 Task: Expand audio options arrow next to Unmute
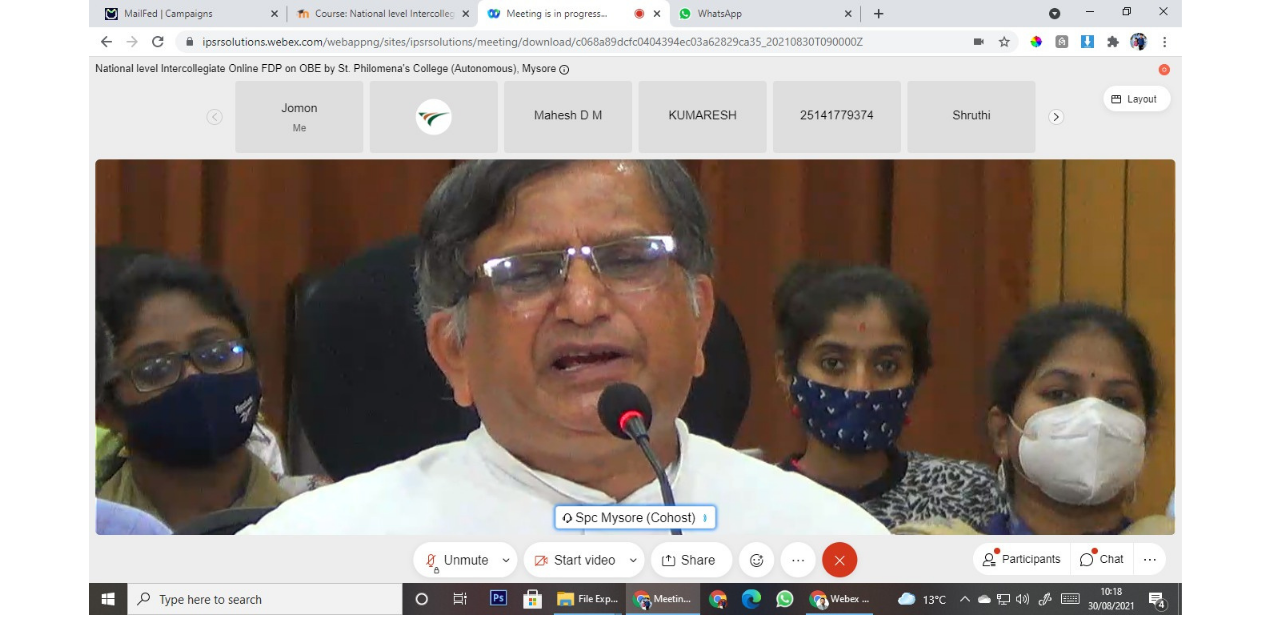tap(506, 560)
